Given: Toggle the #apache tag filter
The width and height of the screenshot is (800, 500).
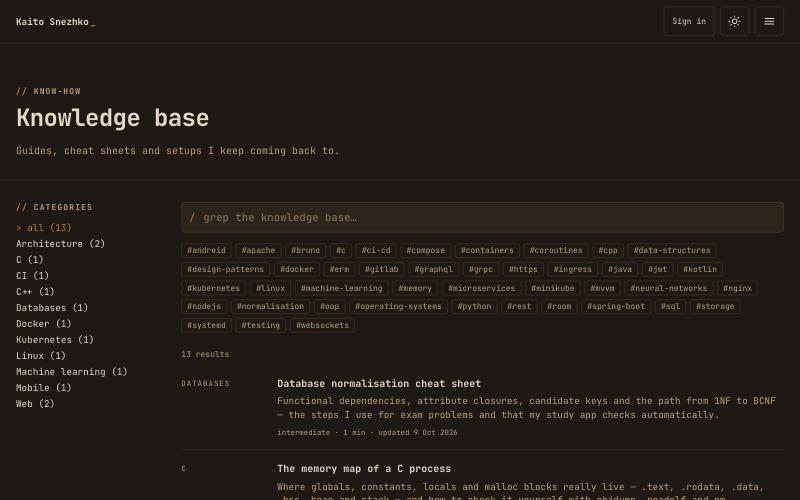Looking at the screenshot, I should tap(258, 251).
